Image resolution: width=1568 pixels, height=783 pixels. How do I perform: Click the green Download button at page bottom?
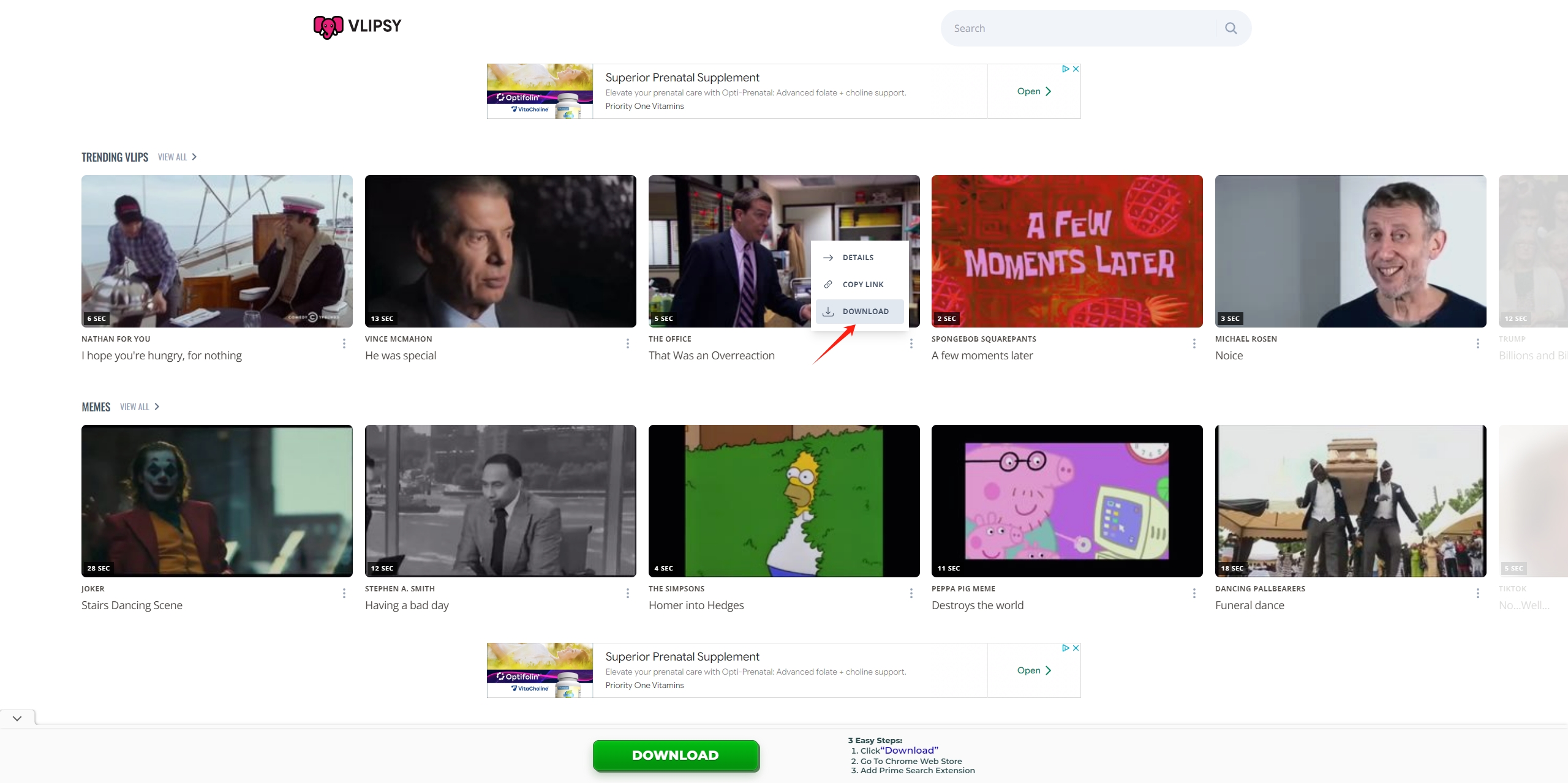pos(676,755)
